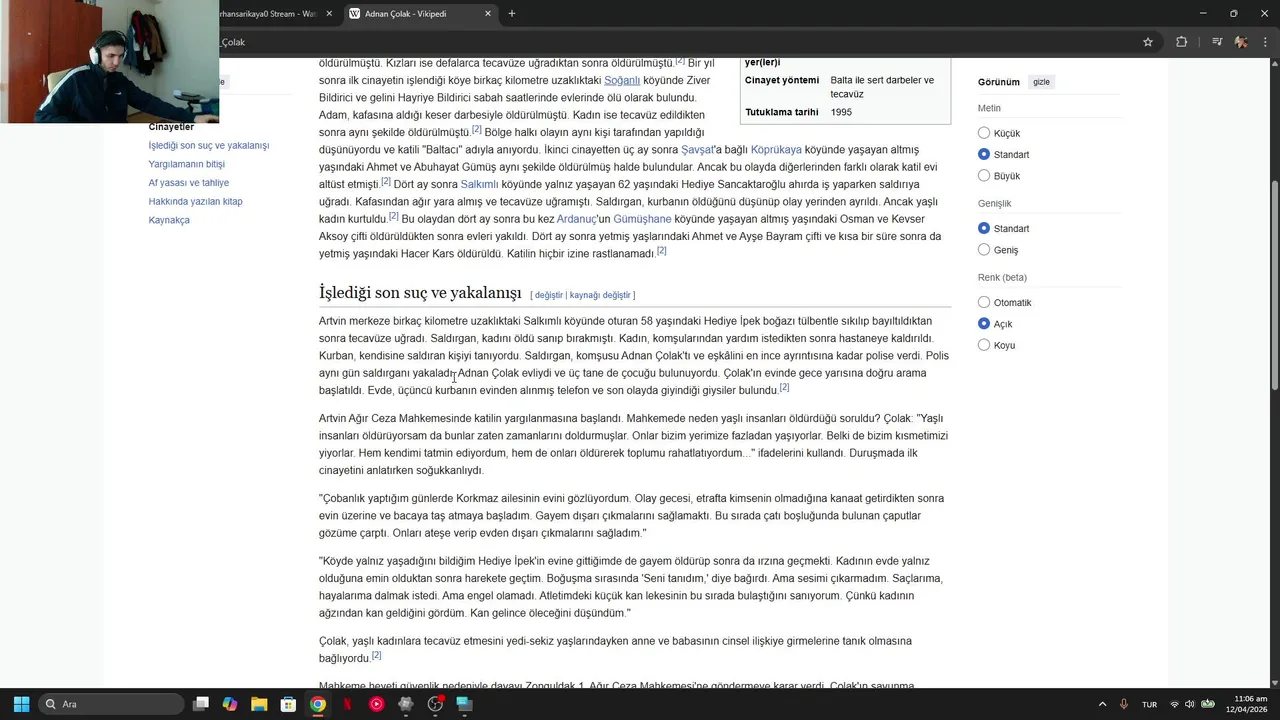This screenshot has height=720, width=1280.
Task: Choose Koyu color mode
Action: coord(984,345)
